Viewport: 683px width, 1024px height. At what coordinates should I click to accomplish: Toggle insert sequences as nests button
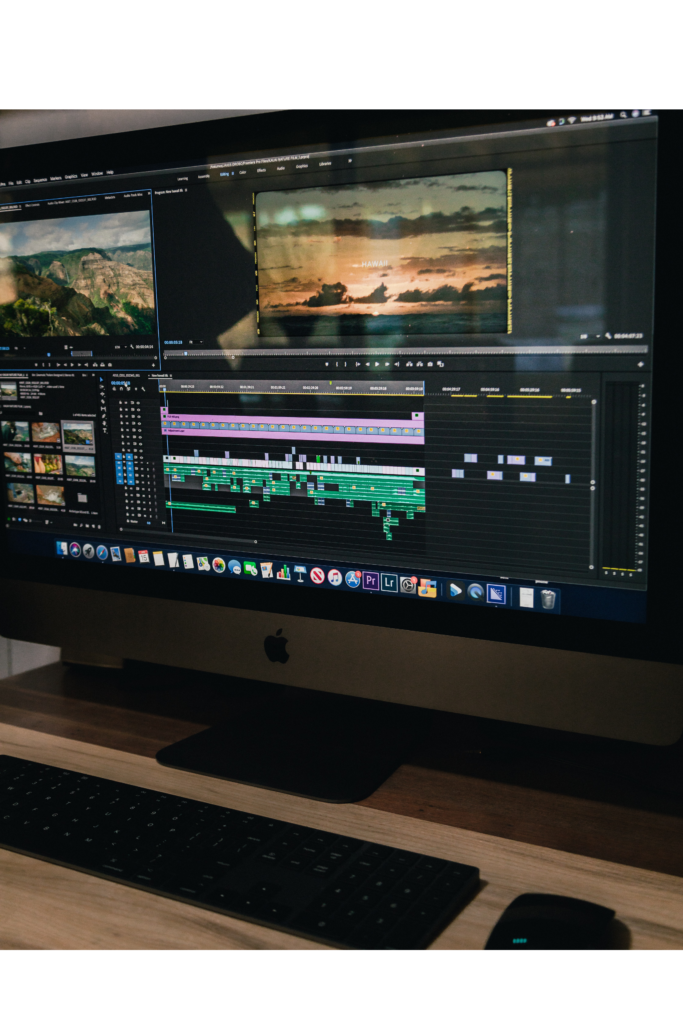click(x=114, y=389)
